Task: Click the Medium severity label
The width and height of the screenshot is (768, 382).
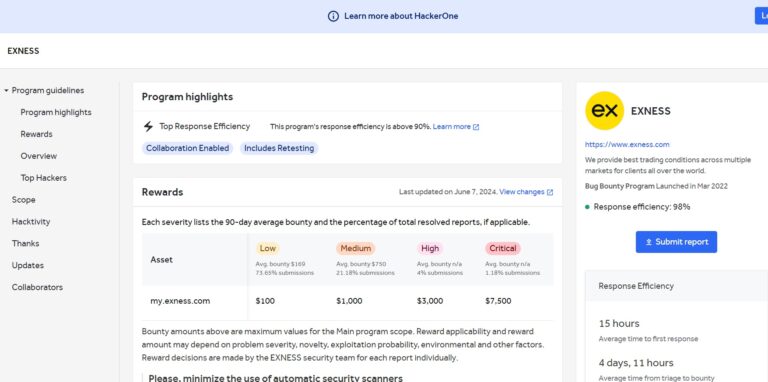Action: click(356, 248)
